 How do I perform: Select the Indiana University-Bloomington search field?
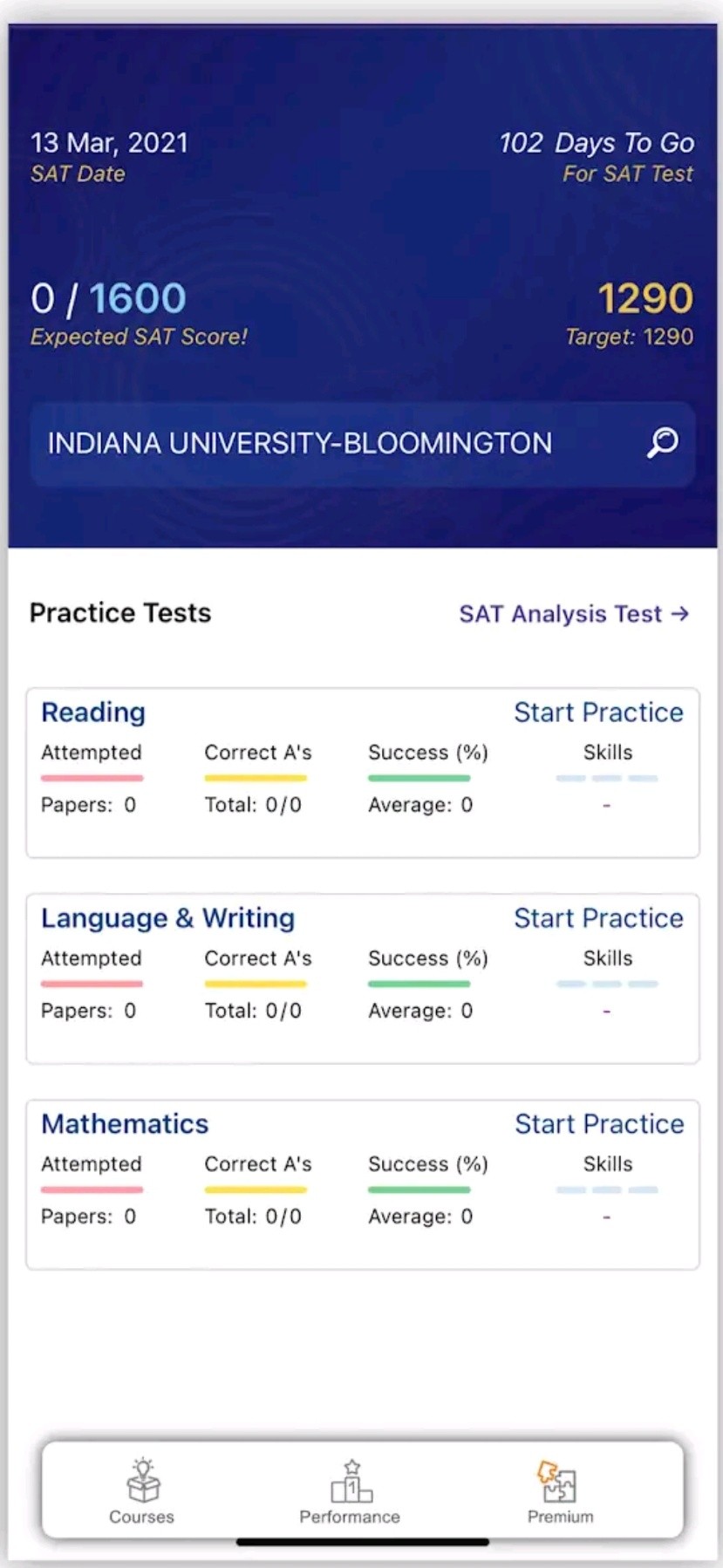coord(331,443)
